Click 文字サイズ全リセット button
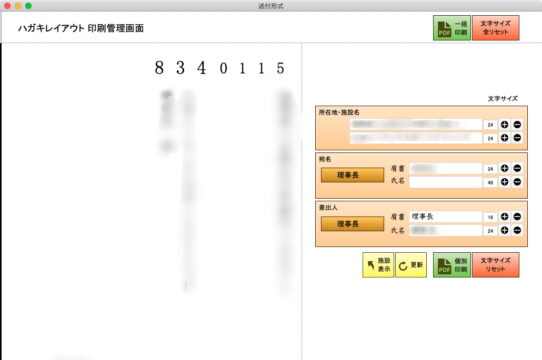This screenshot has height=360, width=542. click(496, 28)
